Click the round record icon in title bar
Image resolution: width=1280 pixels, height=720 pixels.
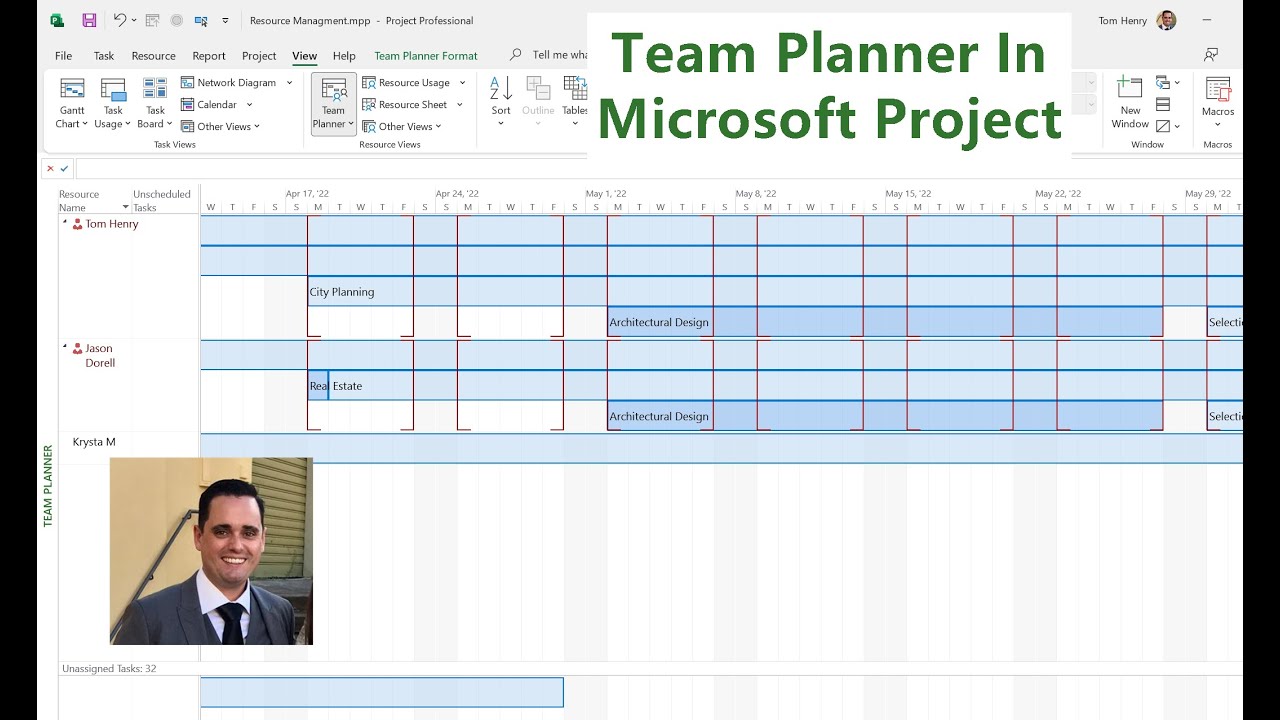[x=176, y=20]
